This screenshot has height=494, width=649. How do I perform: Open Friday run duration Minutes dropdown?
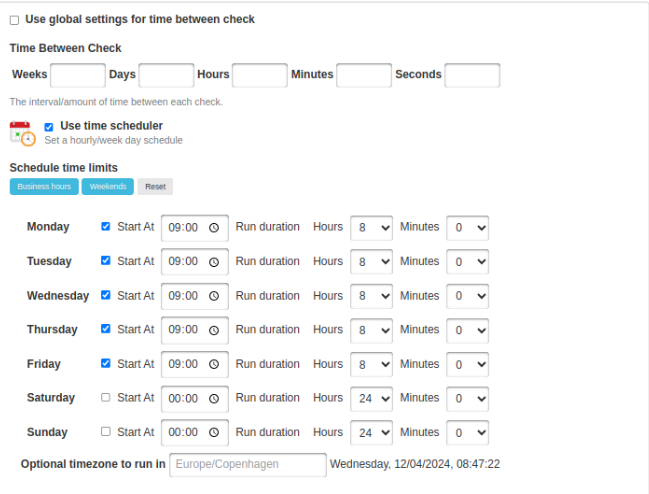pyautogui.click(x=467, y=365)
